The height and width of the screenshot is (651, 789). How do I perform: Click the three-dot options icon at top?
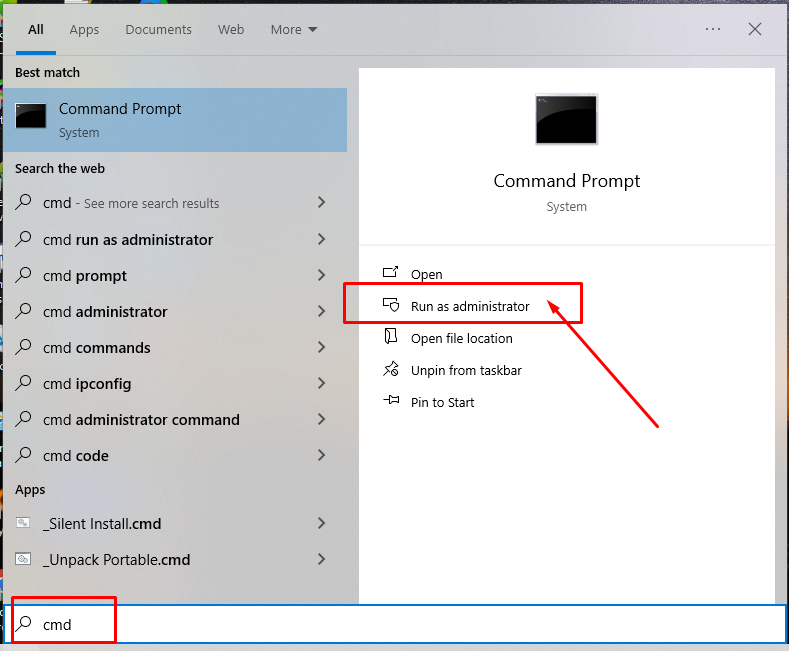point(713,30)
